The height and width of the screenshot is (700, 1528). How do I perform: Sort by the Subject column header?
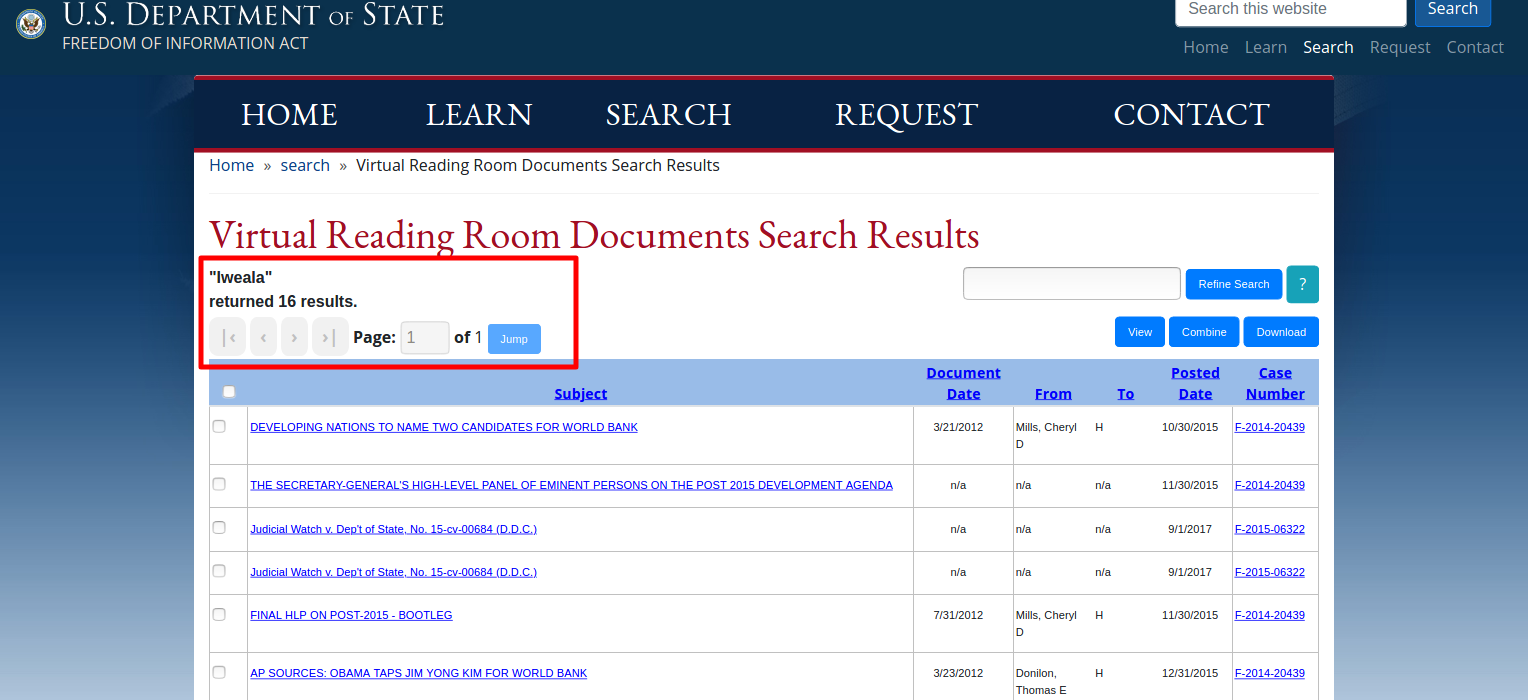pos(581,394)
